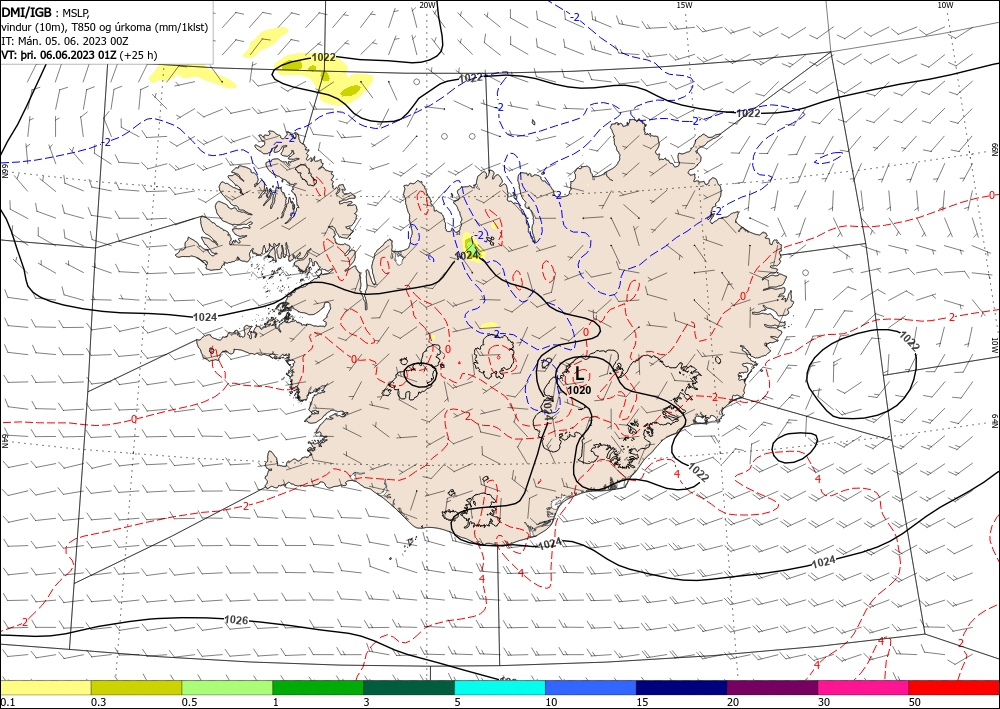Viewport: 1000px width, 709px height.
Task: Click the "L" low pressure marker
Action: [x=579, y=374]
